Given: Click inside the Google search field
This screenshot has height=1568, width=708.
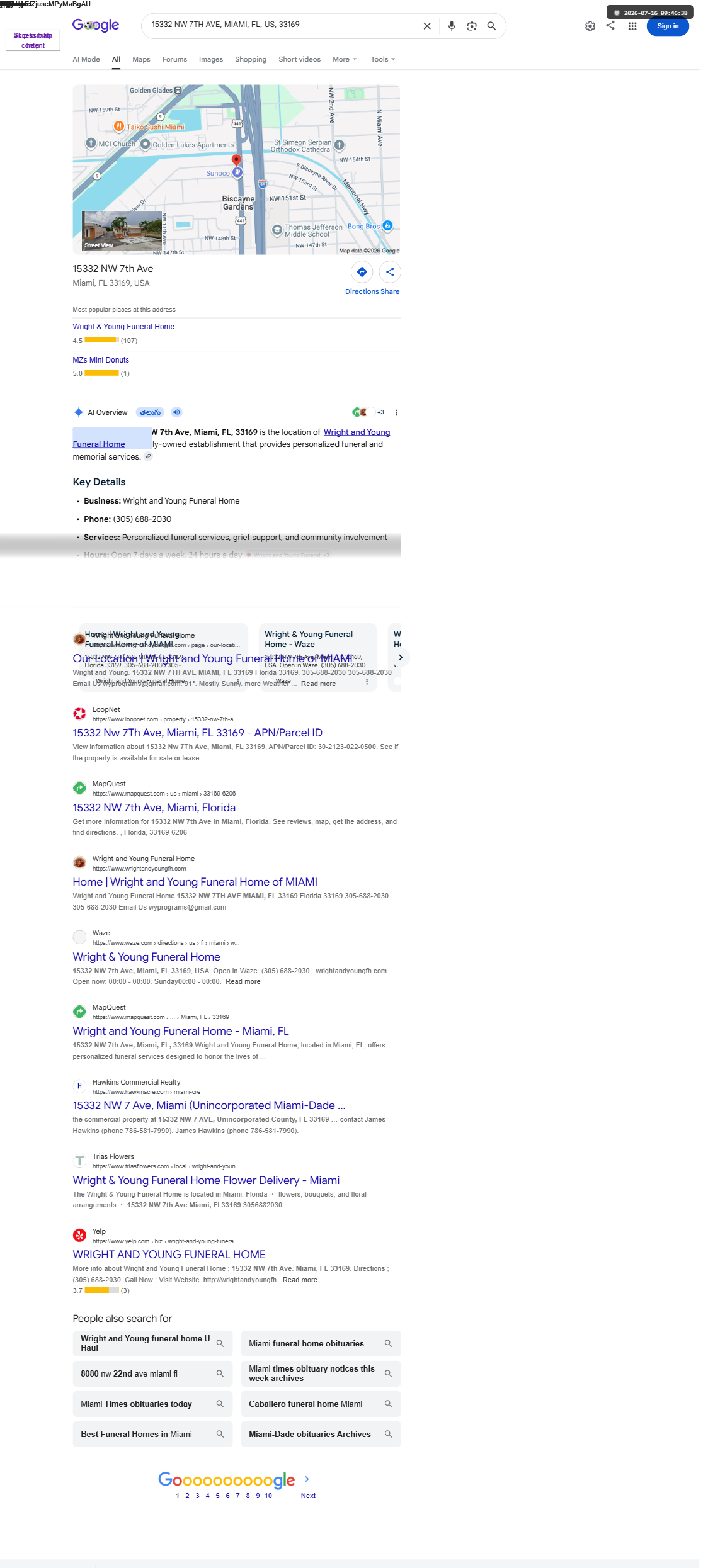Looking at the screenshot, I should click(283, 25).
